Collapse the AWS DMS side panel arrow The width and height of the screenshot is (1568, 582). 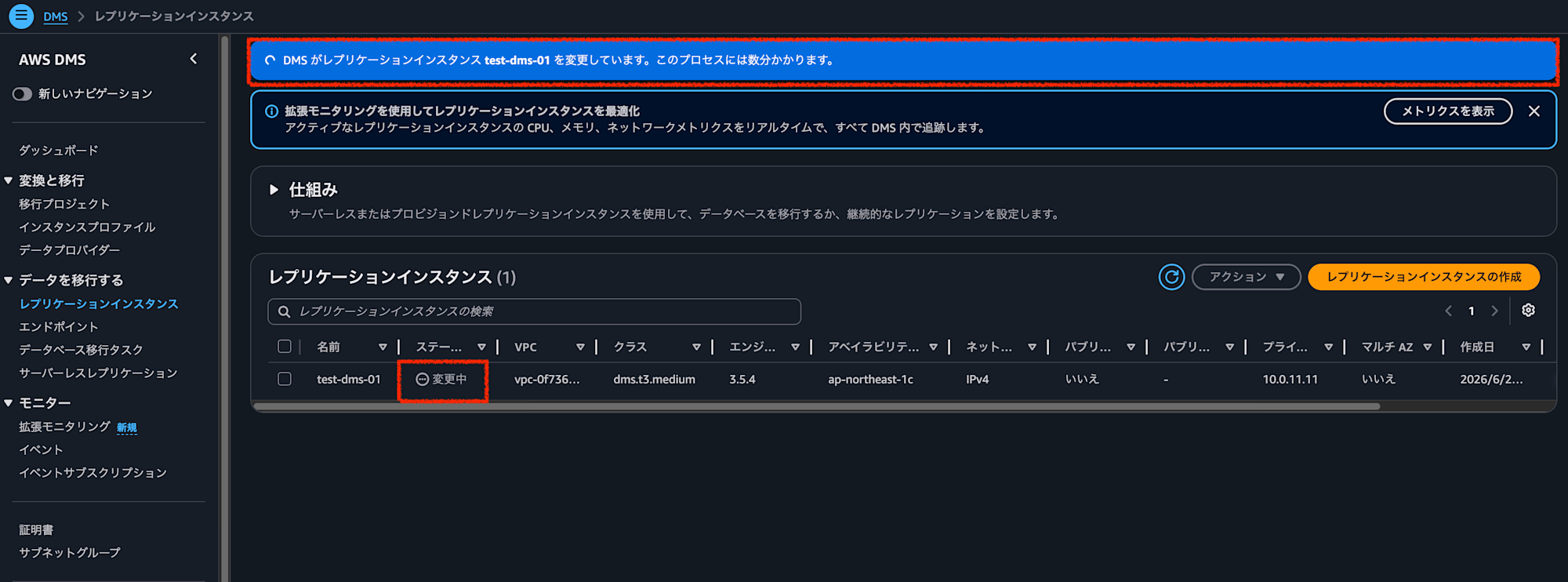(194, 59)
